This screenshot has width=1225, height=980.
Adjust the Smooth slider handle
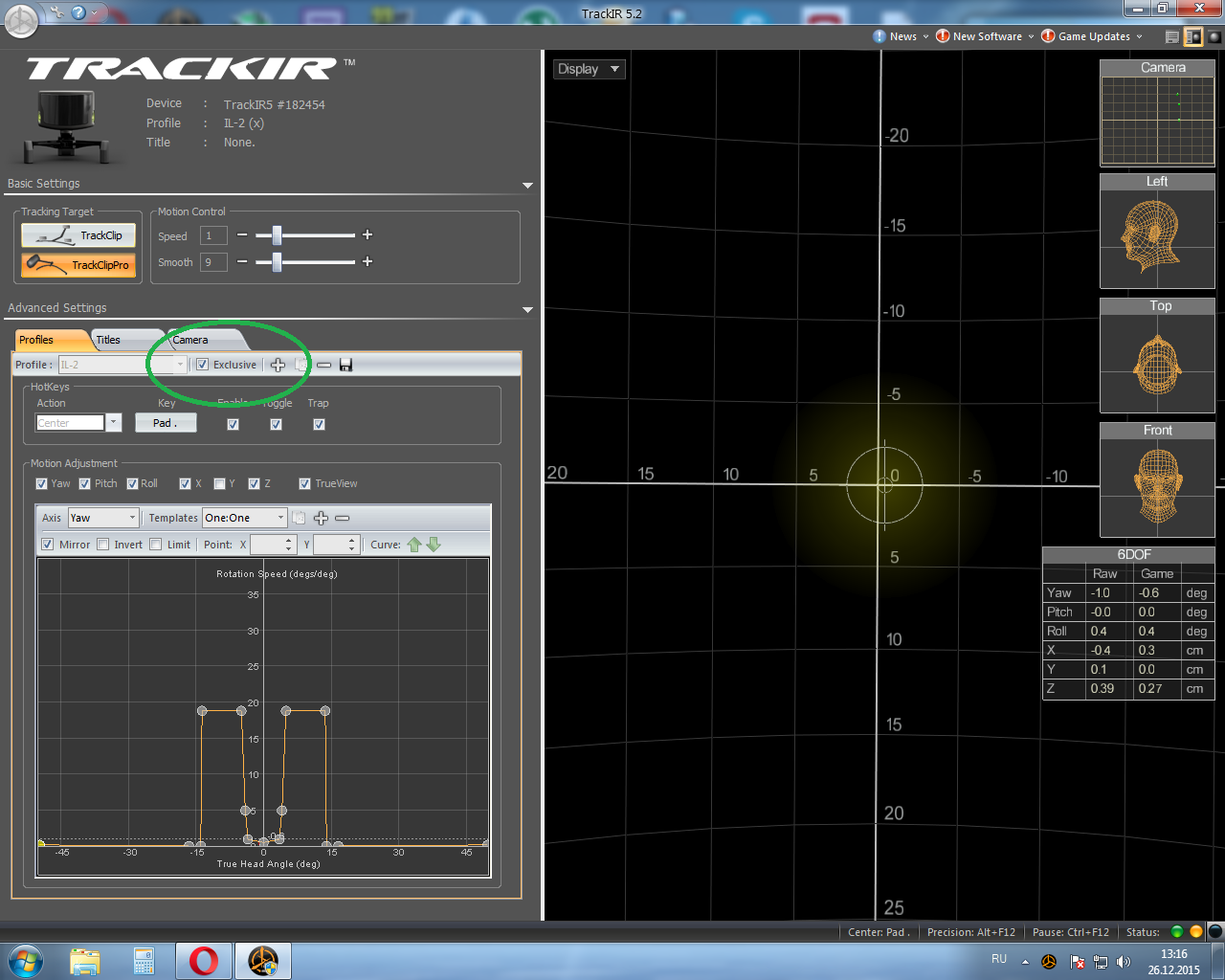tap(277, 261)
